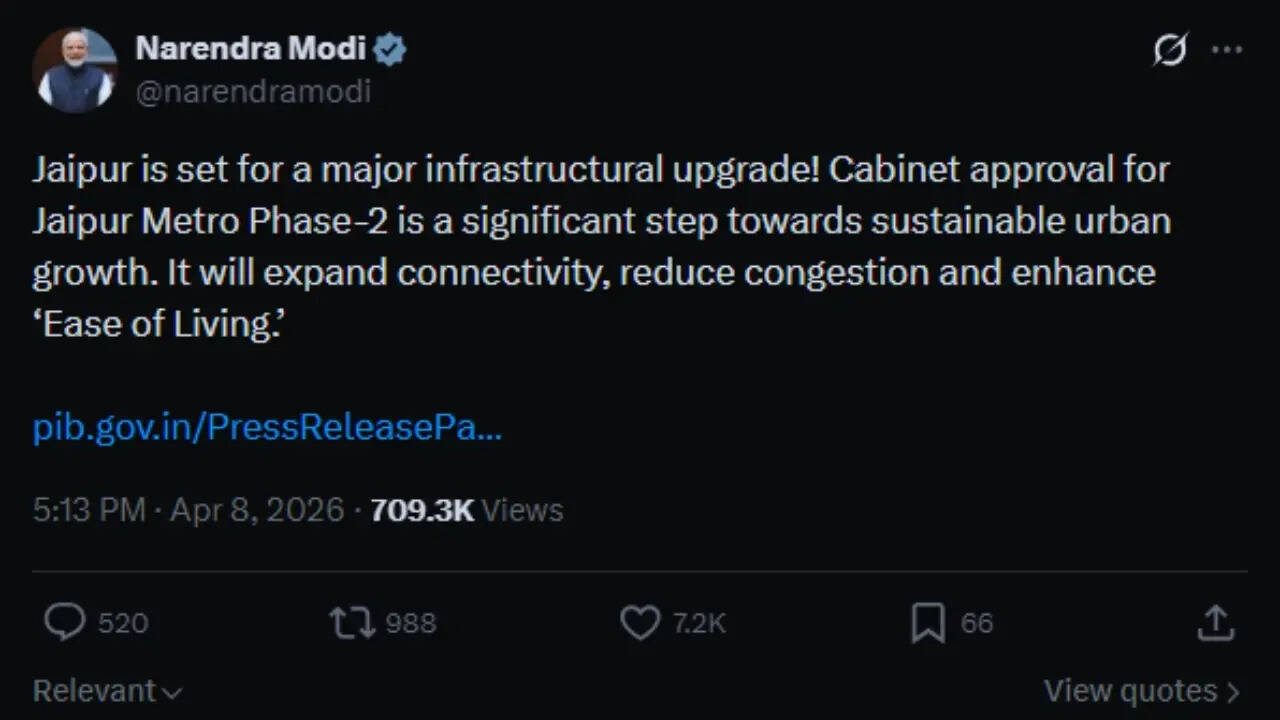Image resolution: width=1280 pixels, height=720 pixels.
Task: Click the 66 bookmarks count
Action: click(975, 622)
